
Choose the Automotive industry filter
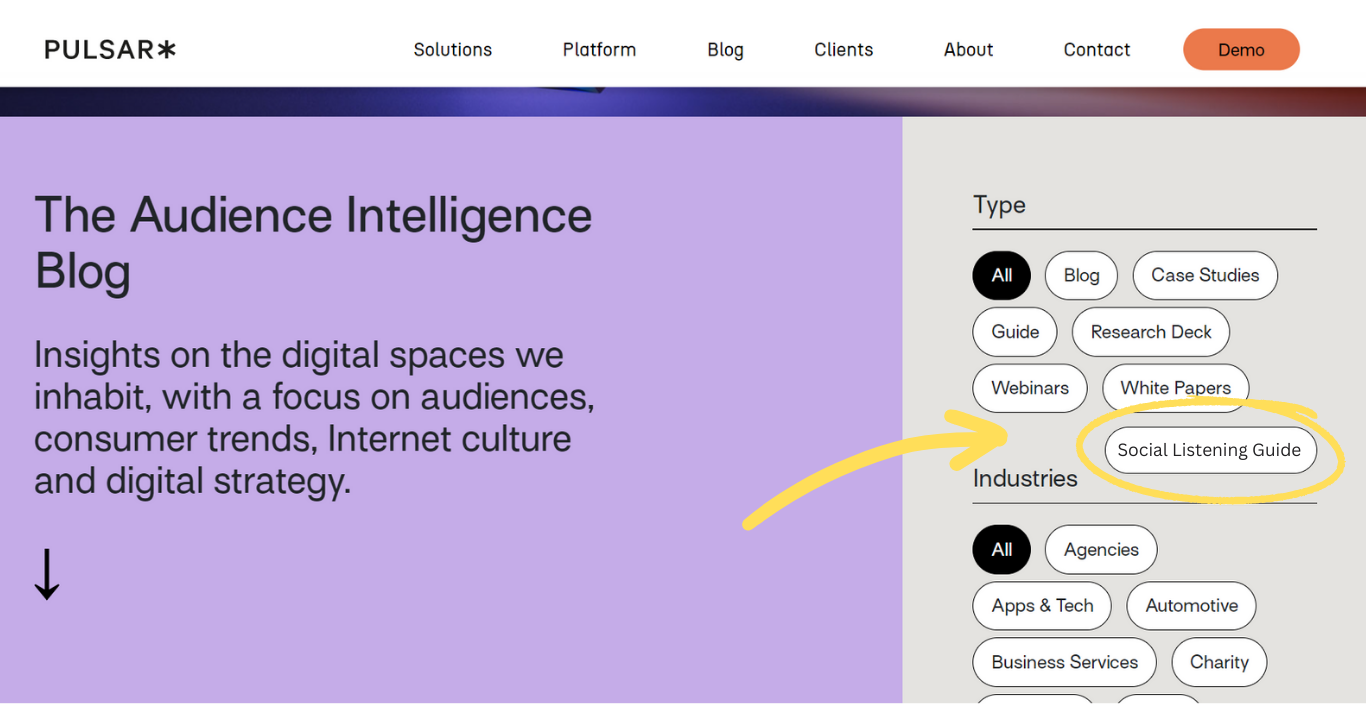point(1190,606)
